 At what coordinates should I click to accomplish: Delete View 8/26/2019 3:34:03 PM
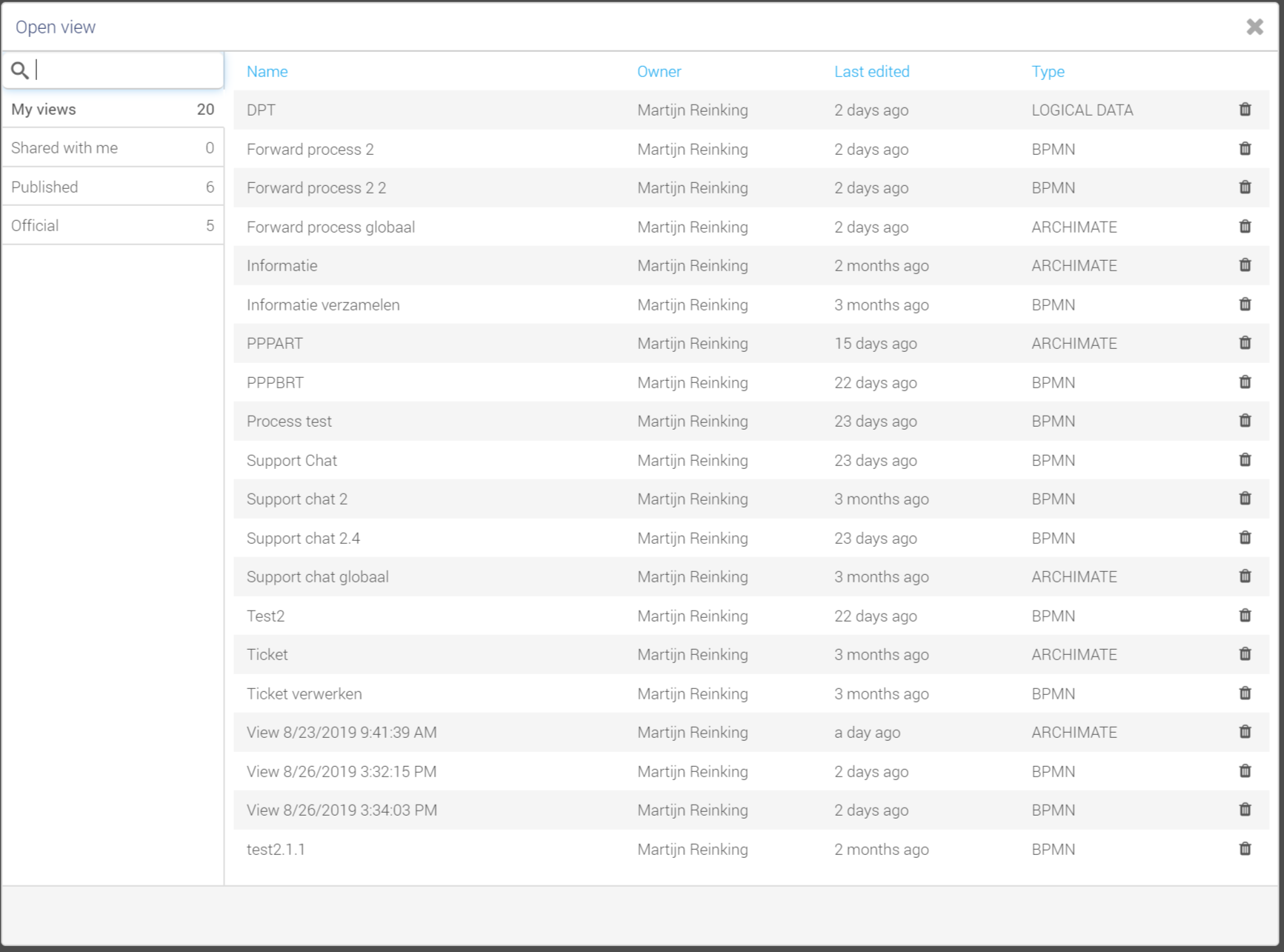[1245, 810]
